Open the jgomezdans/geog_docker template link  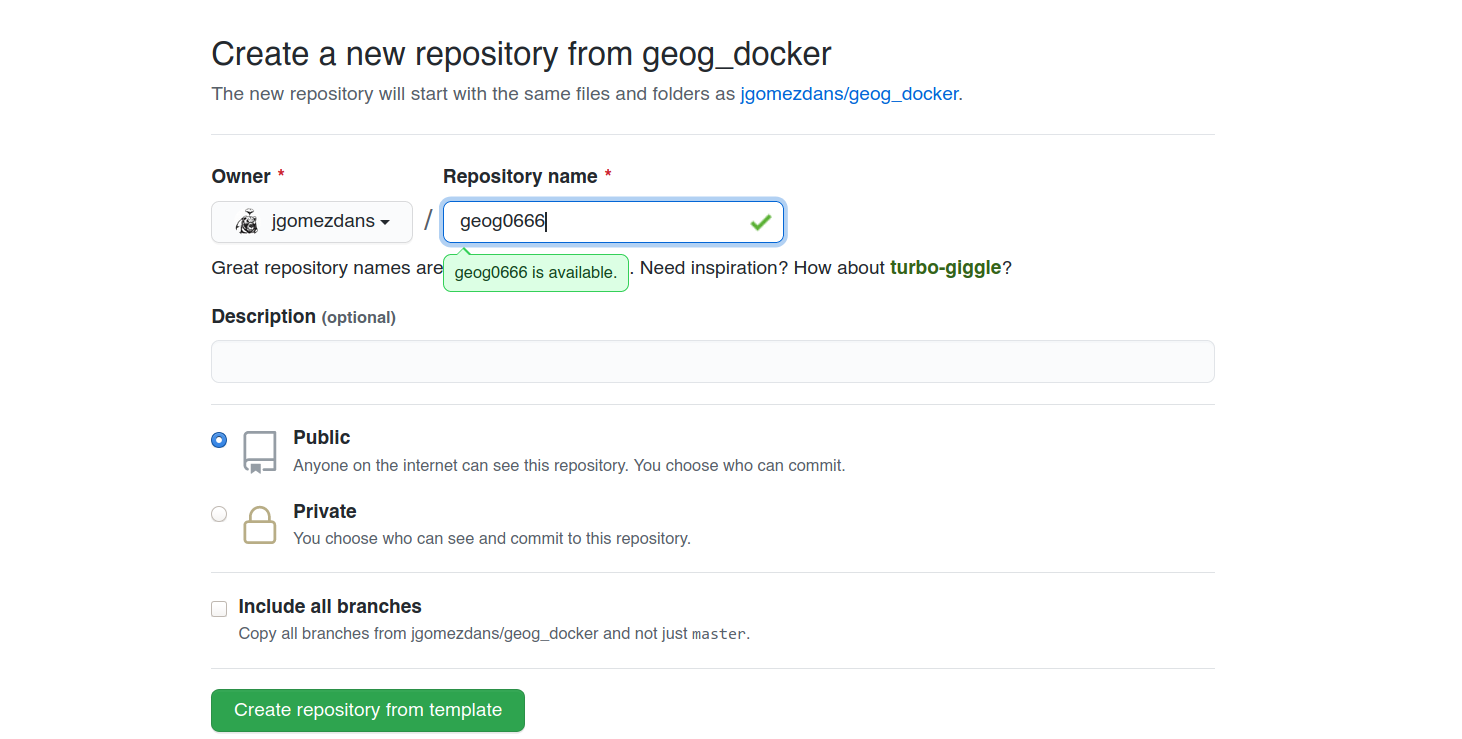click(x=849, y=94)
